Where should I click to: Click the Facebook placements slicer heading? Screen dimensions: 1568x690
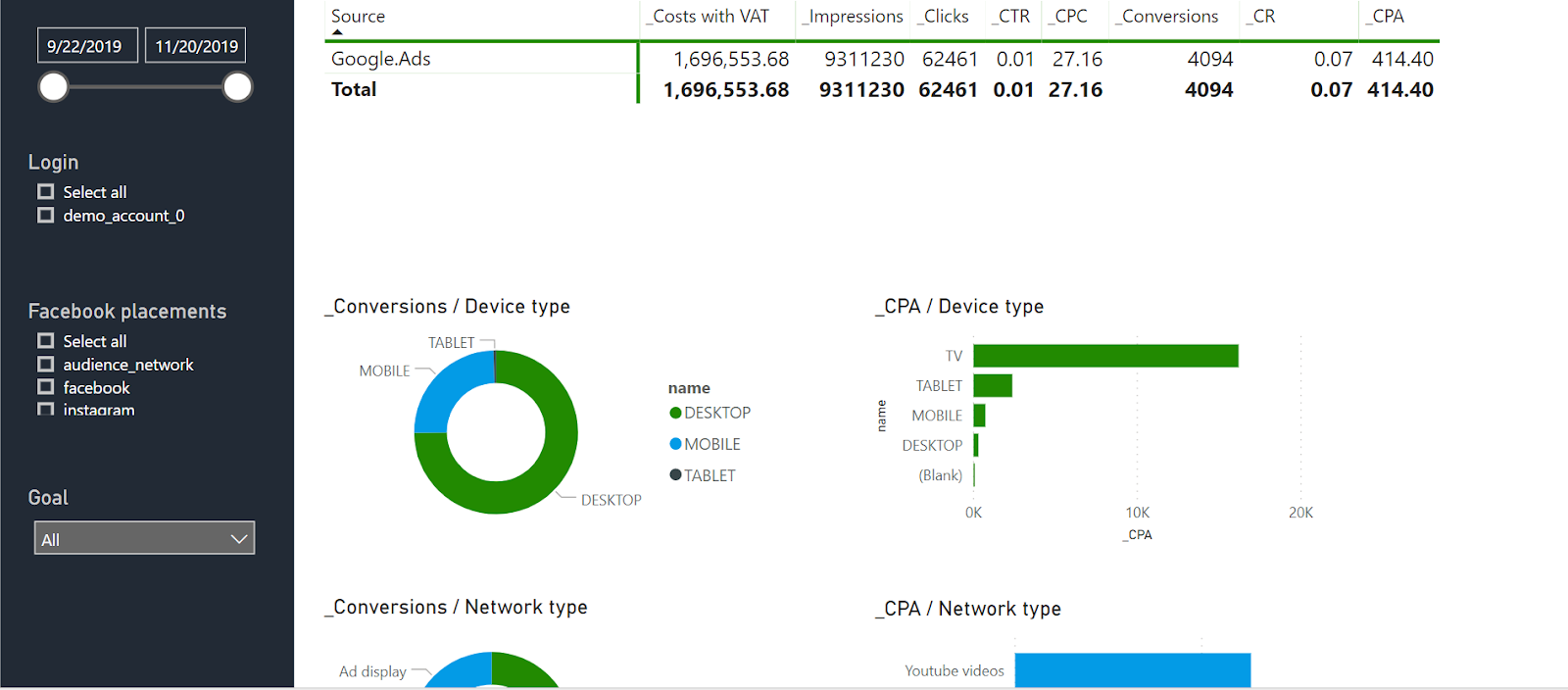point(127,312)
